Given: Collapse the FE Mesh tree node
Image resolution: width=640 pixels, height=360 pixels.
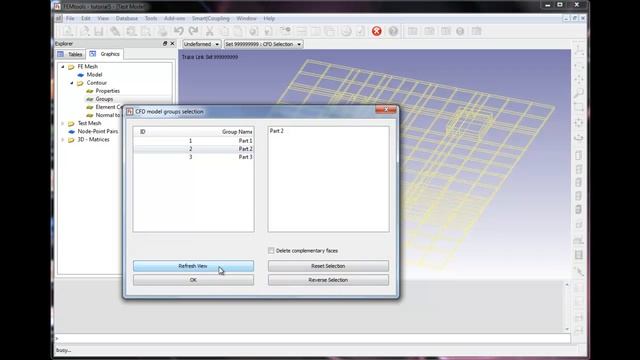Looking at the screenshot, I should pos(63,67).
